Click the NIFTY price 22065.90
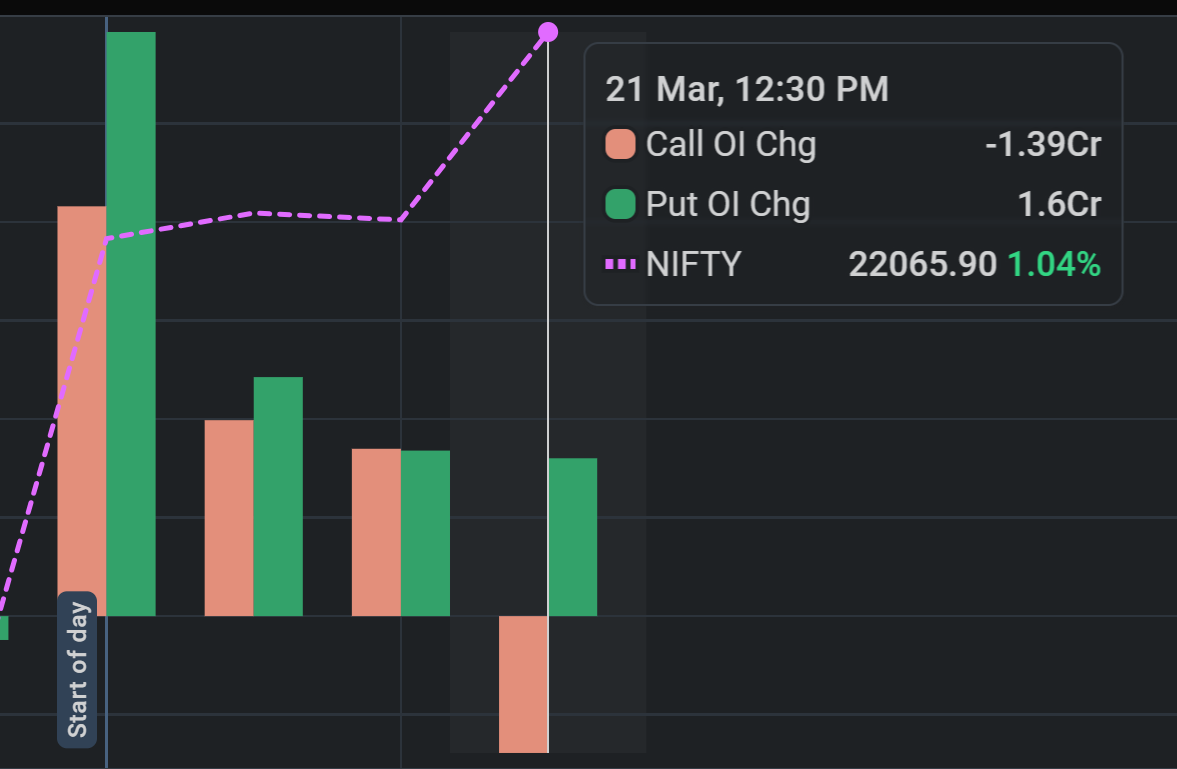The height and width of the screenshot is (769, 1177). (922, 264)
